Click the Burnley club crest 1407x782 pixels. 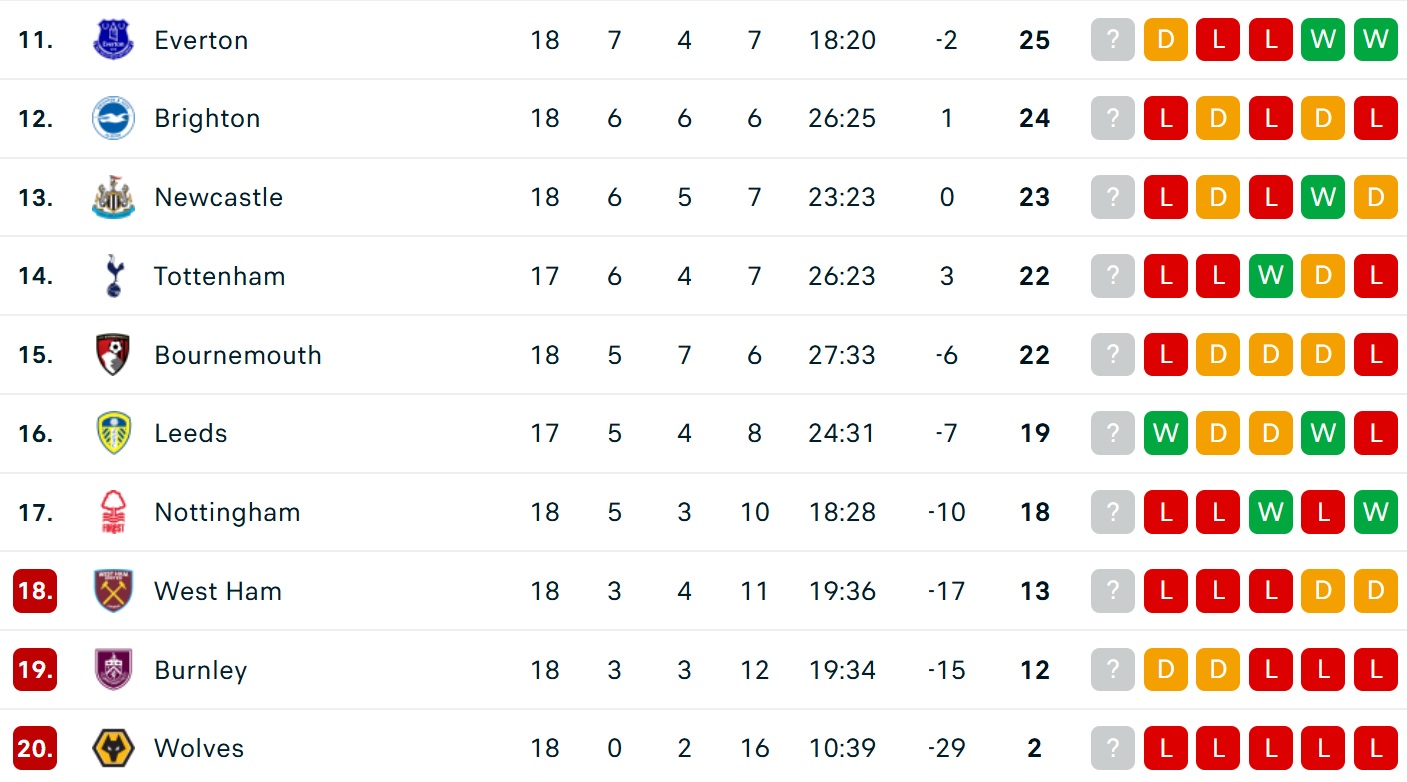pyautogui.click(x=113, y=670)
